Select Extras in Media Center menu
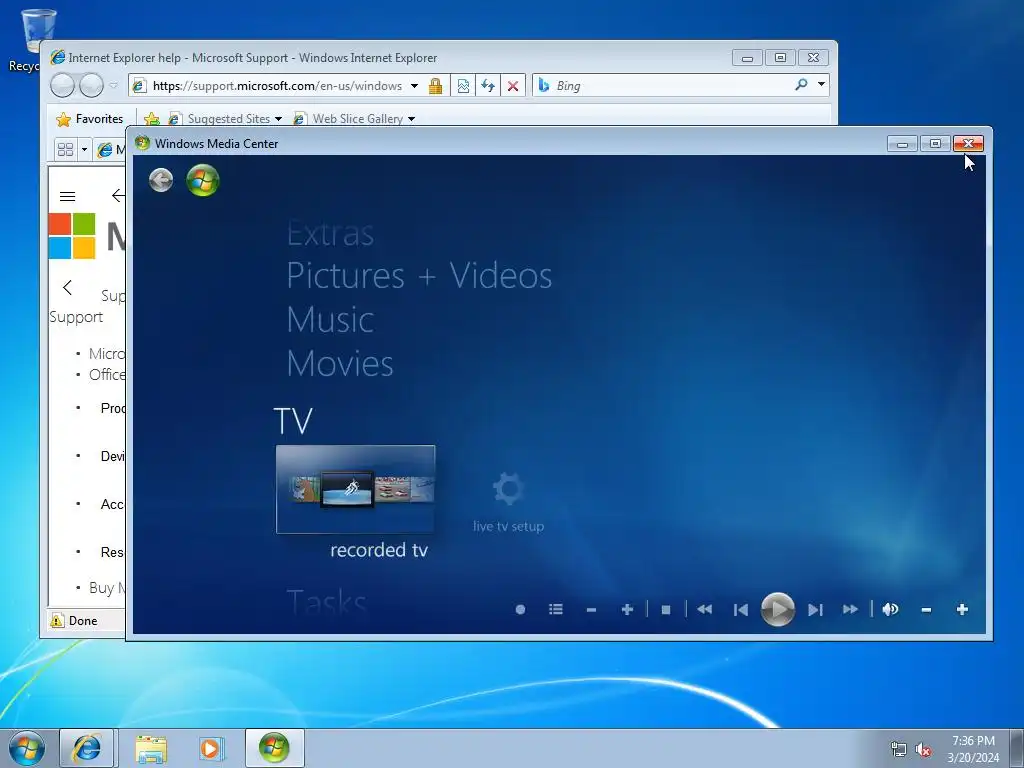 coord(330,233)
